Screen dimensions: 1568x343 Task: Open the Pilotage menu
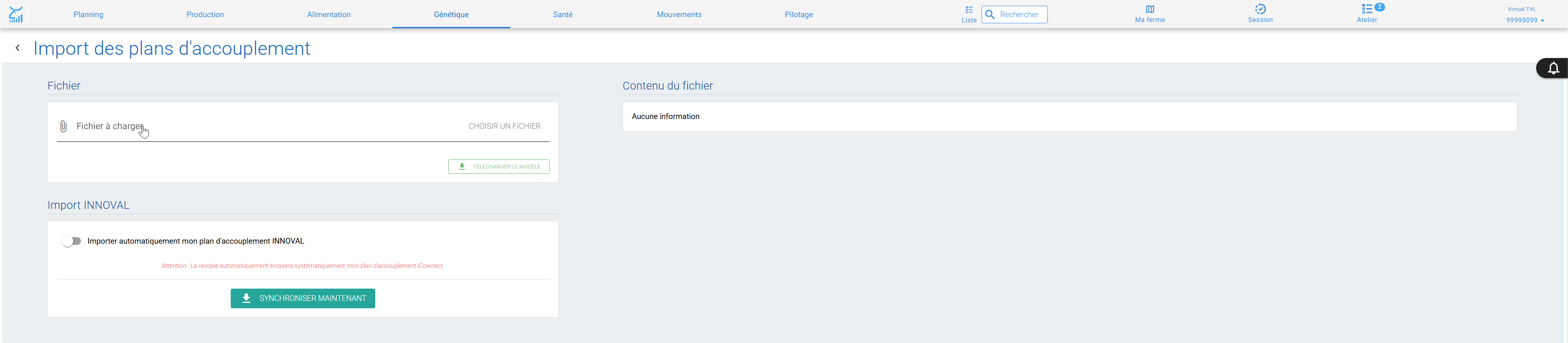[799, 15]
